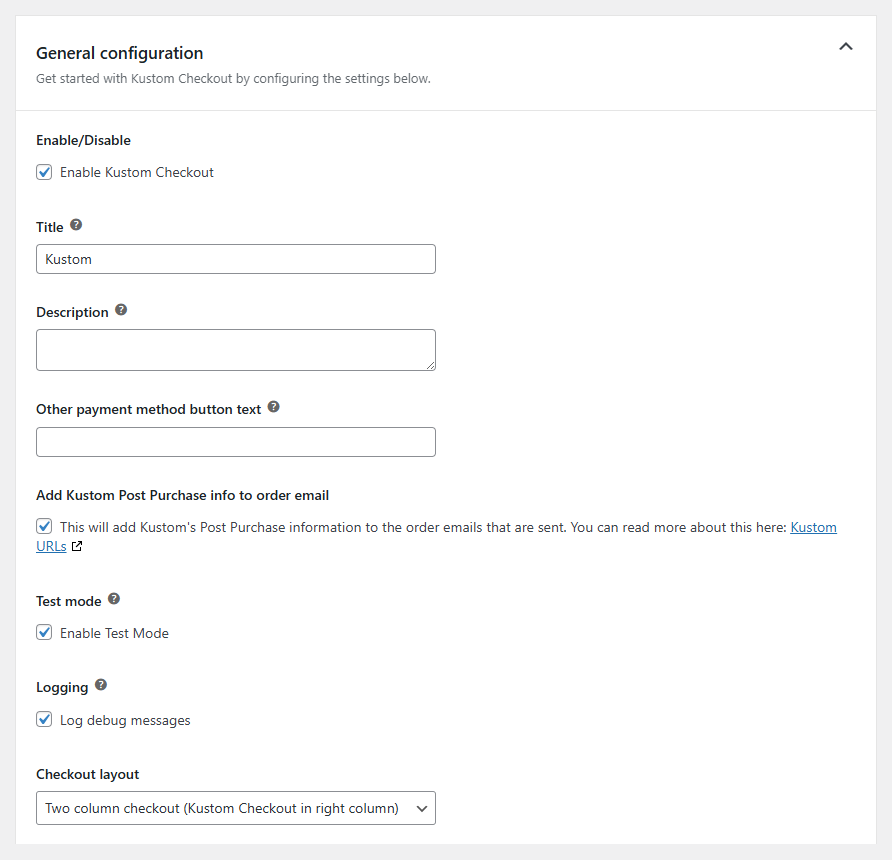
Task: Click help icon for Other payment method button text
Action: point(274,407)
